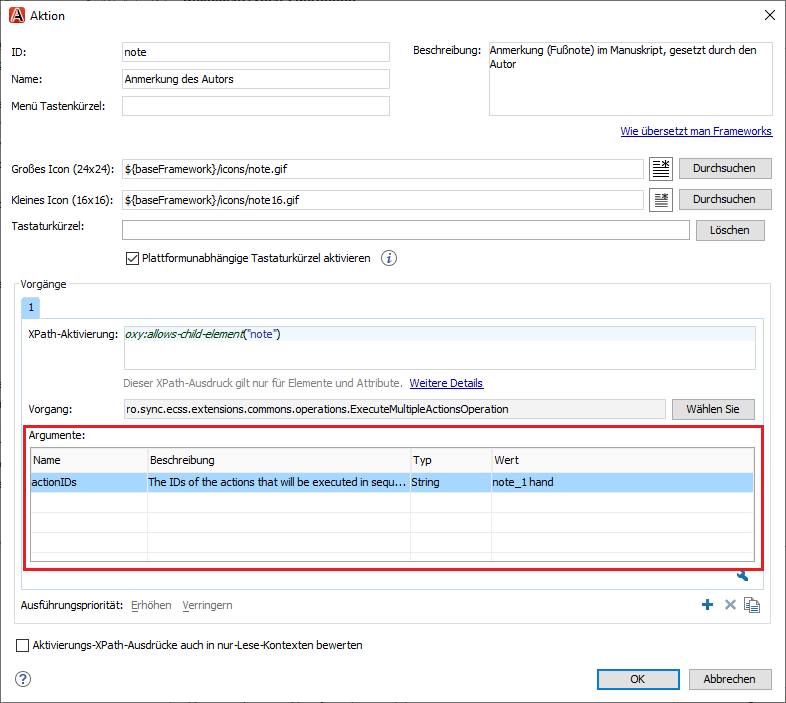This screenshot has width=786, height=703.
Task: Select the actionIDs argument name cell
Action: (89, 482)
